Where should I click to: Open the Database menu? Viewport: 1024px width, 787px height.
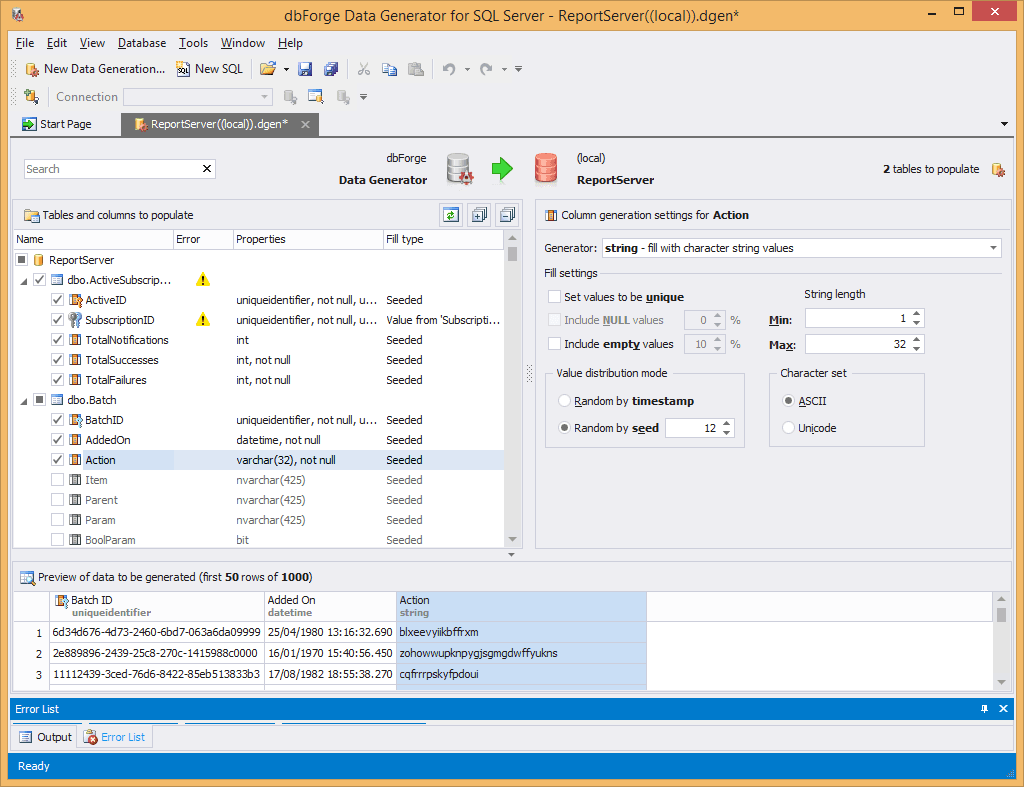tap(142, 43)
